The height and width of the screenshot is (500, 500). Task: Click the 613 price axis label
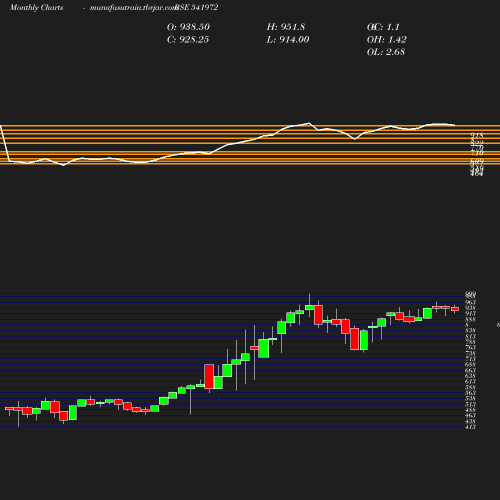pyautogui.click(x=470, y=382)
